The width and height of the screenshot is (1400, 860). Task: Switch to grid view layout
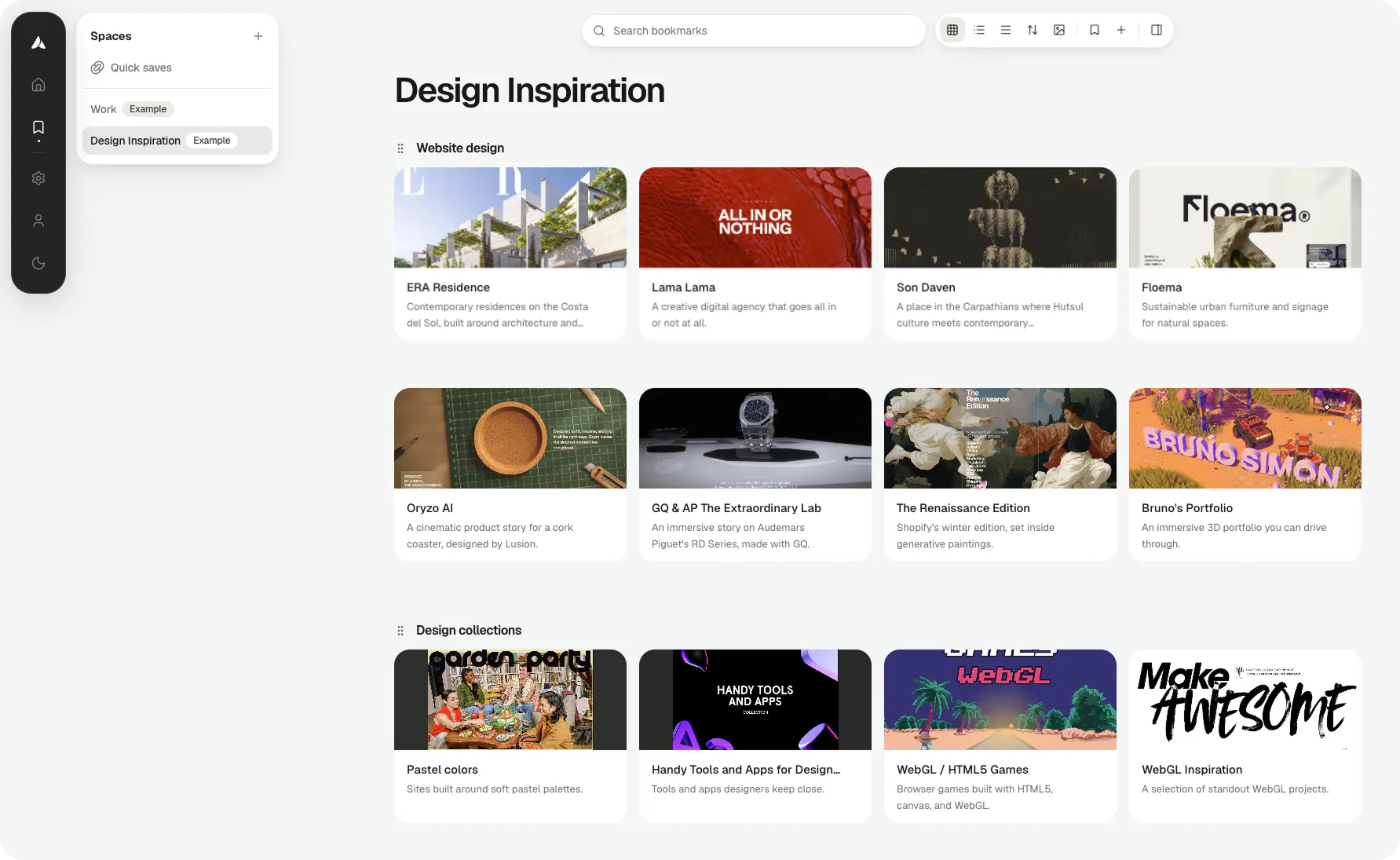(x=952, y=30)
